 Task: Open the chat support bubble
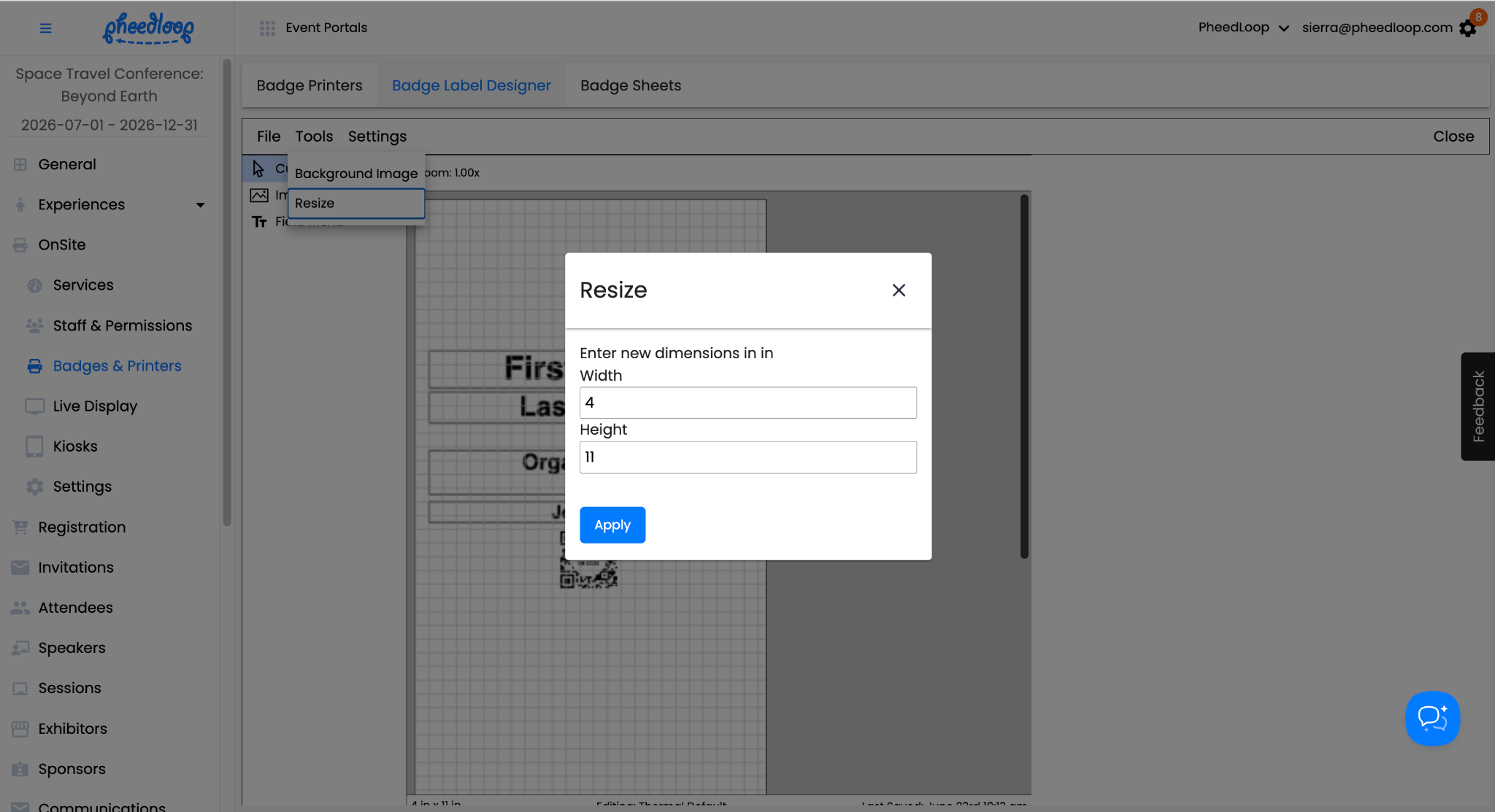[x=1432, y=719]
